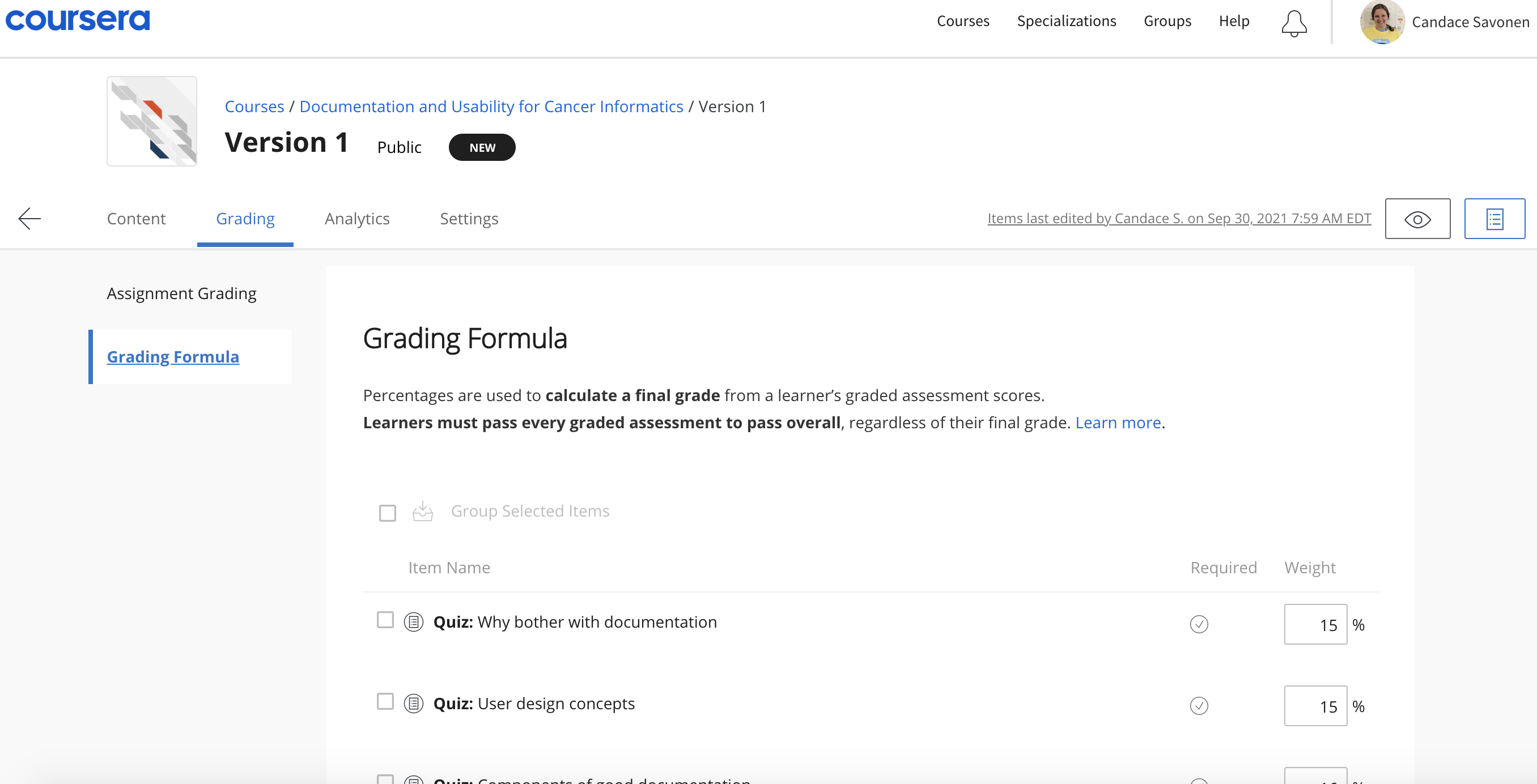Open the Analytics tab
Viewport: 1537px width, 784px height.
click(357, 219)
